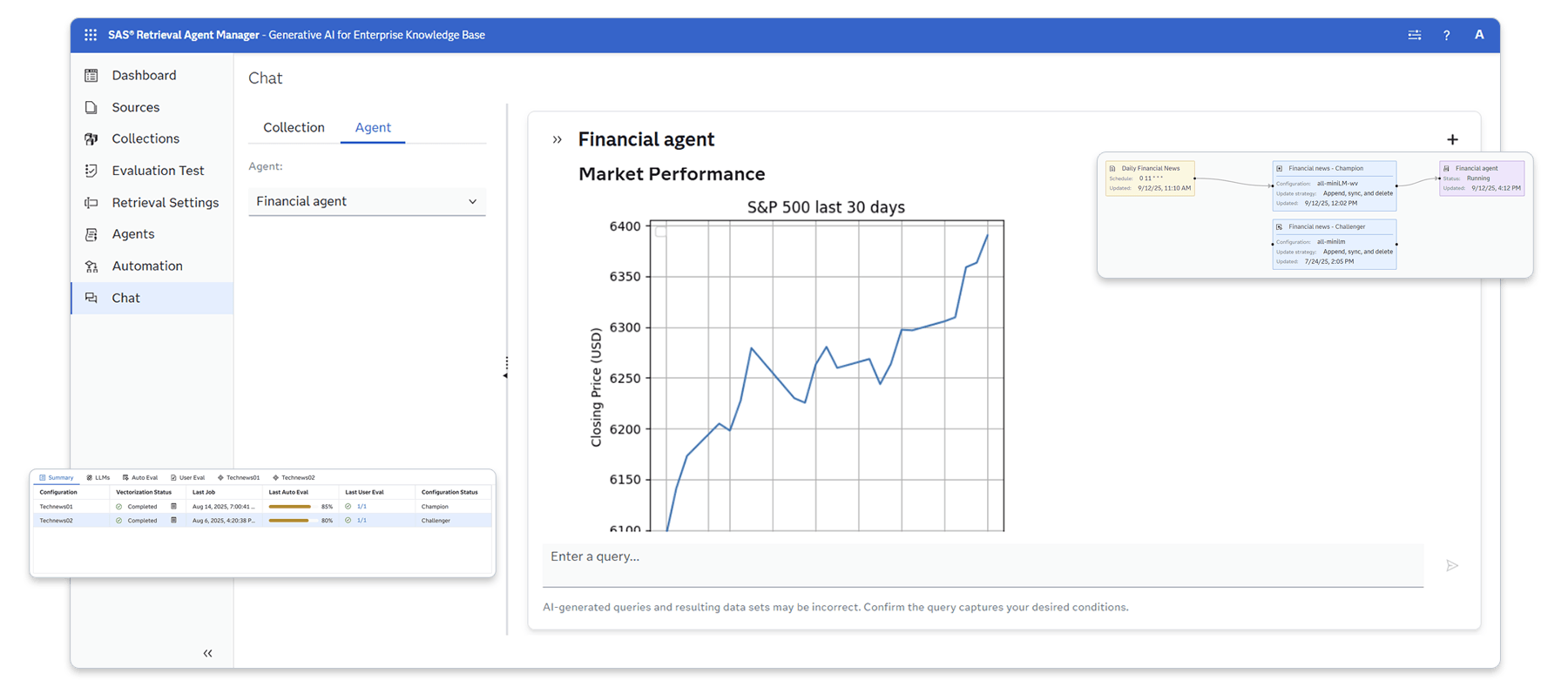The width and height of the screenshot is (1568, 687).
Task: Select the Technews02 tab
Action: click(x=294, y=477)
